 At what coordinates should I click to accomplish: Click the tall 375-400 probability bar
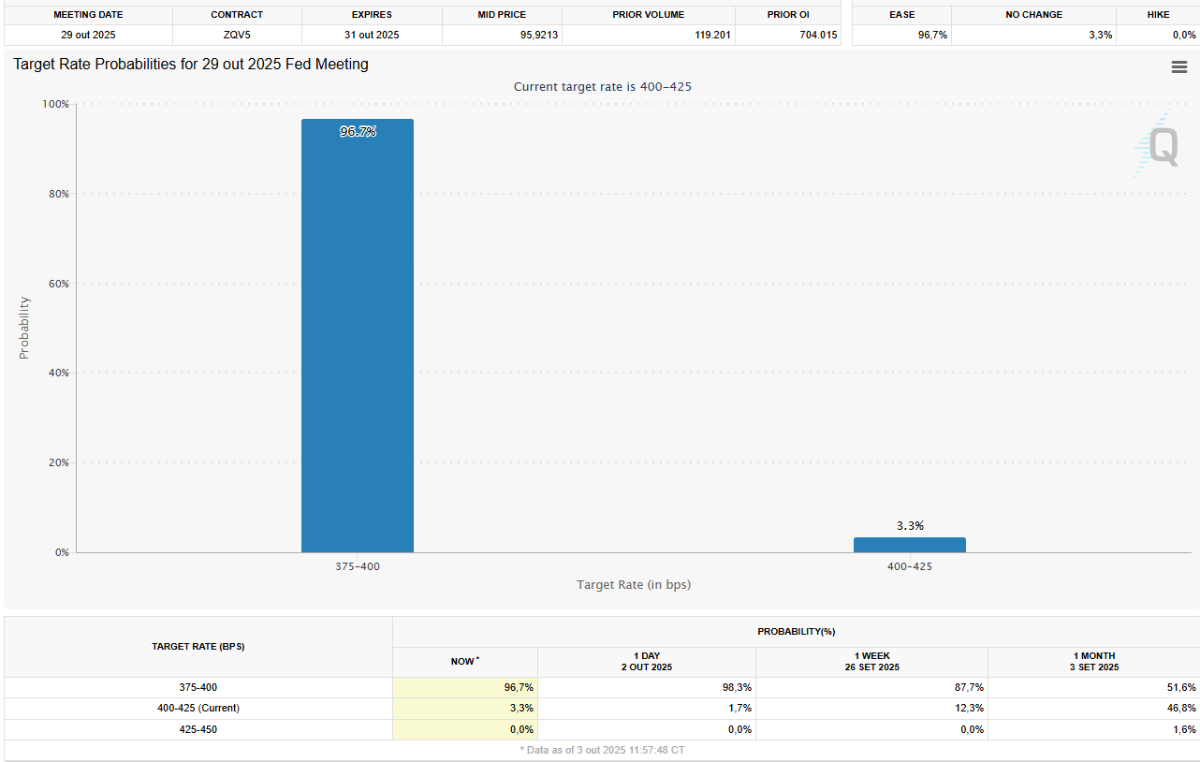357,340
